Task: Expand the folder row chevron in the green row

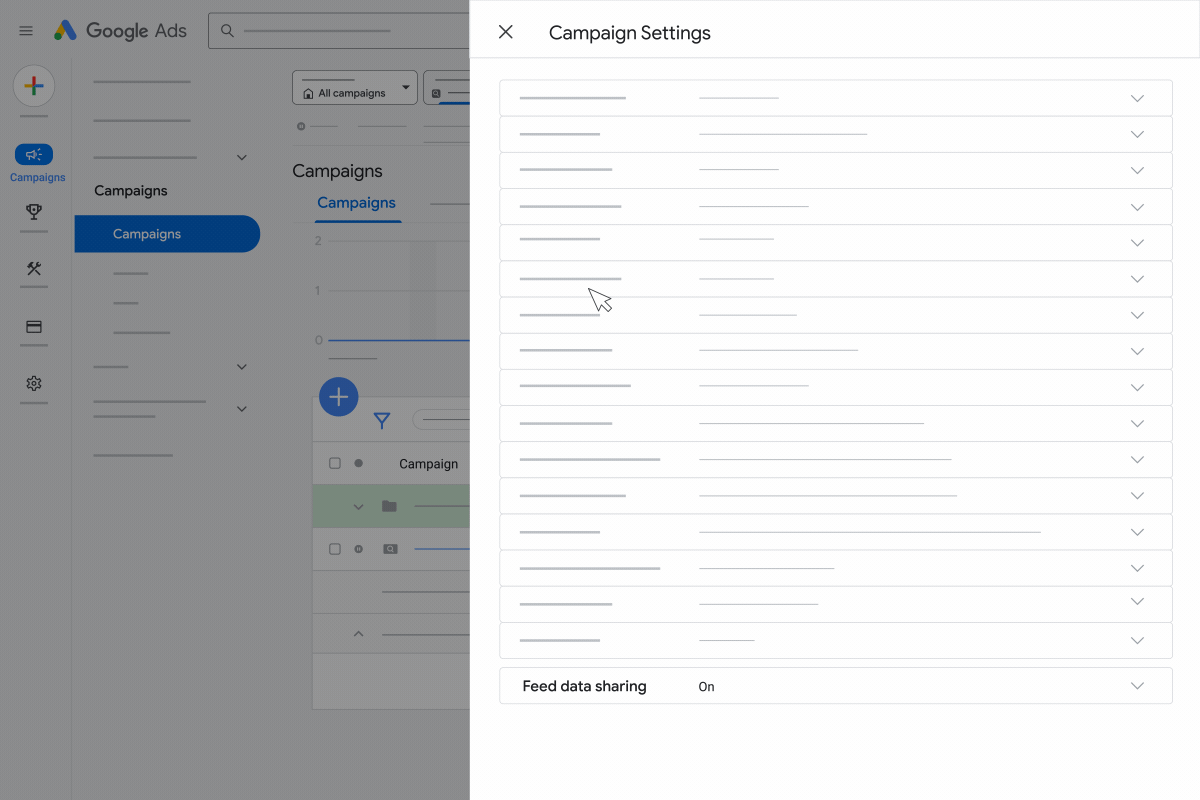Action: [358, 507]
